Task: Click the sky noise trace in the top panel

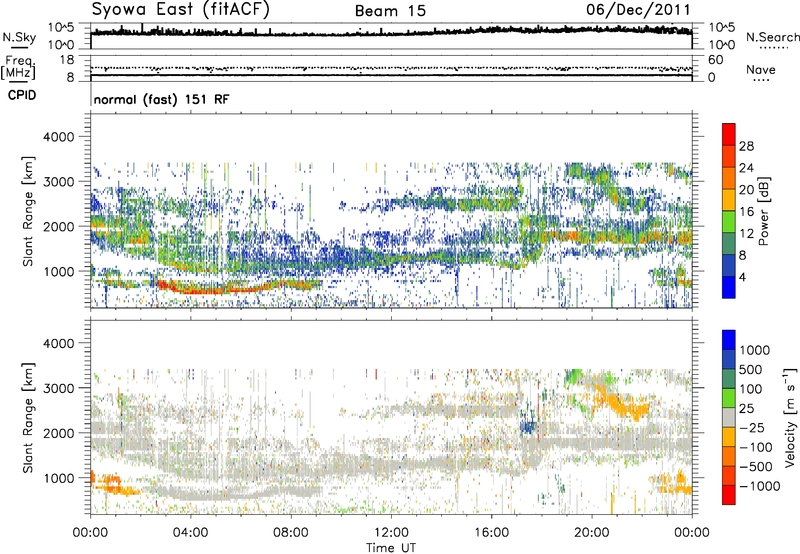Action: pyautogui.click(x=391, y=33)
